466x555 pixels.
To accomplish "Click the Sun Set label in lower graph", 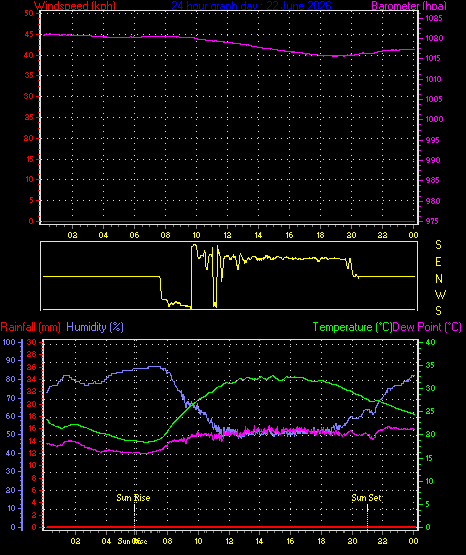I will [x=366, y=498].
